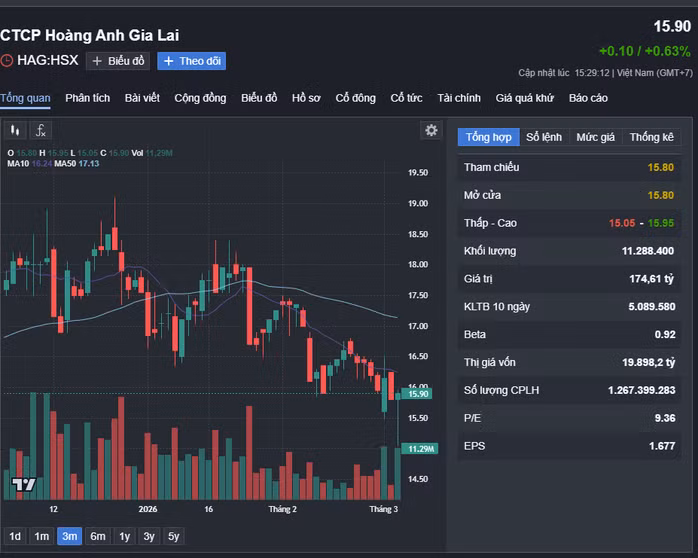This screenshot has height=558, width=698.
Task: Click the 15.90 price at top right
Action: (672, 26)
